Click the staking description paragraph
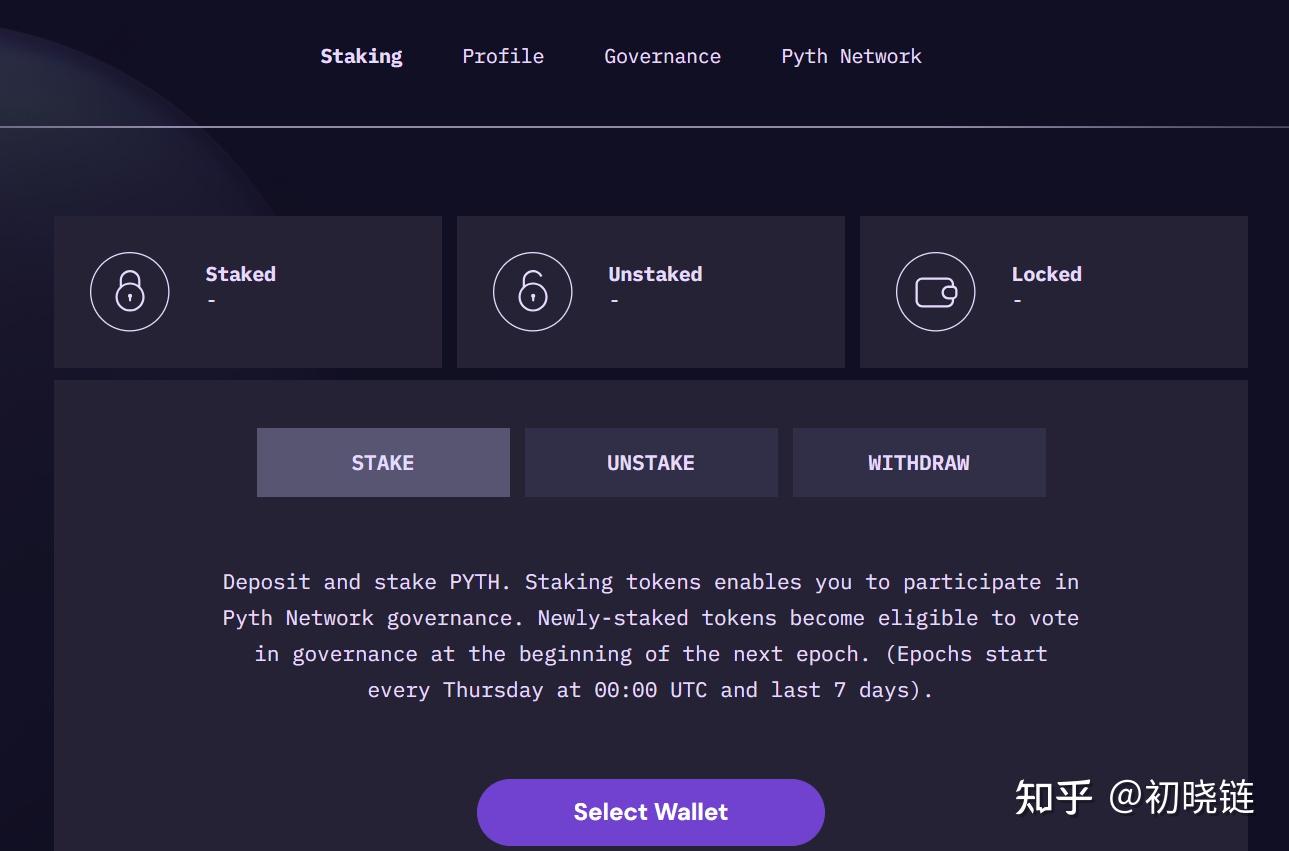The height and width of the screenshot is (851, 1289). [x=651, y=636]
